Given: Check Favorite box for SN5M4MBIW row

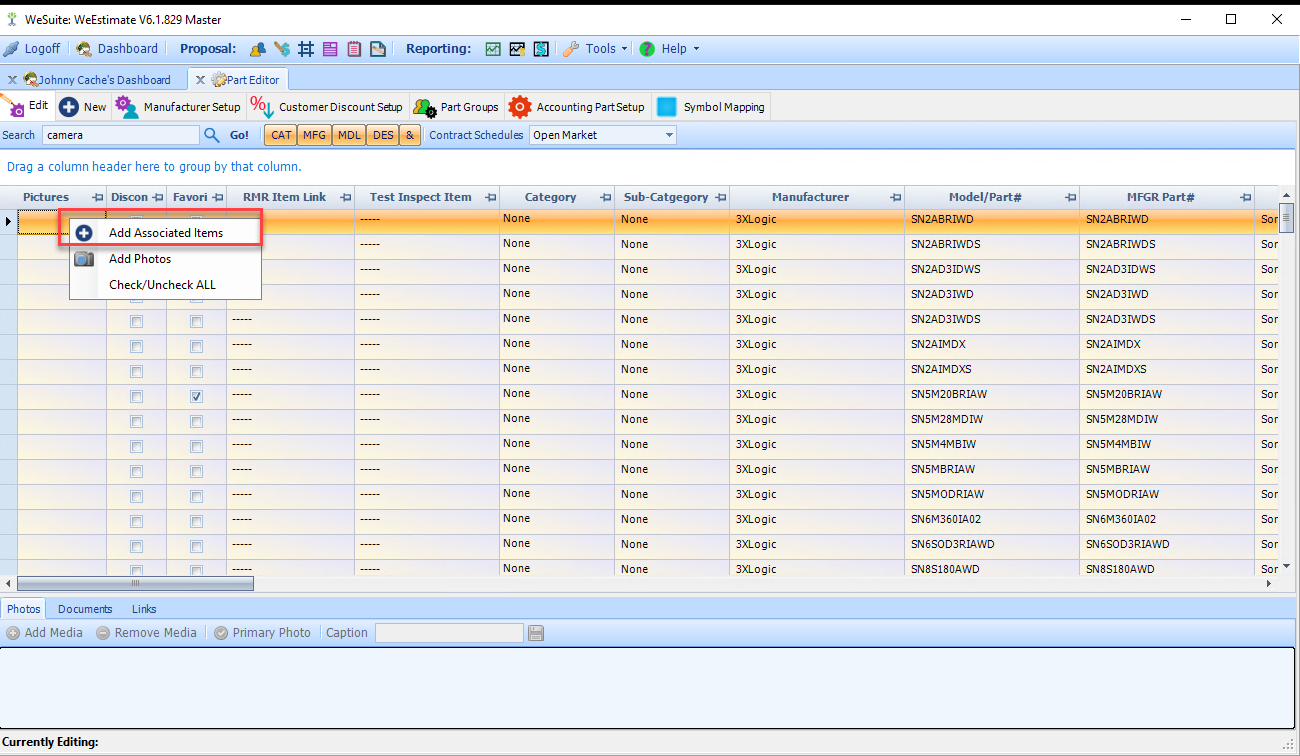Looking at the screenshot, I should pyautogui.click(x=196, y=447).
